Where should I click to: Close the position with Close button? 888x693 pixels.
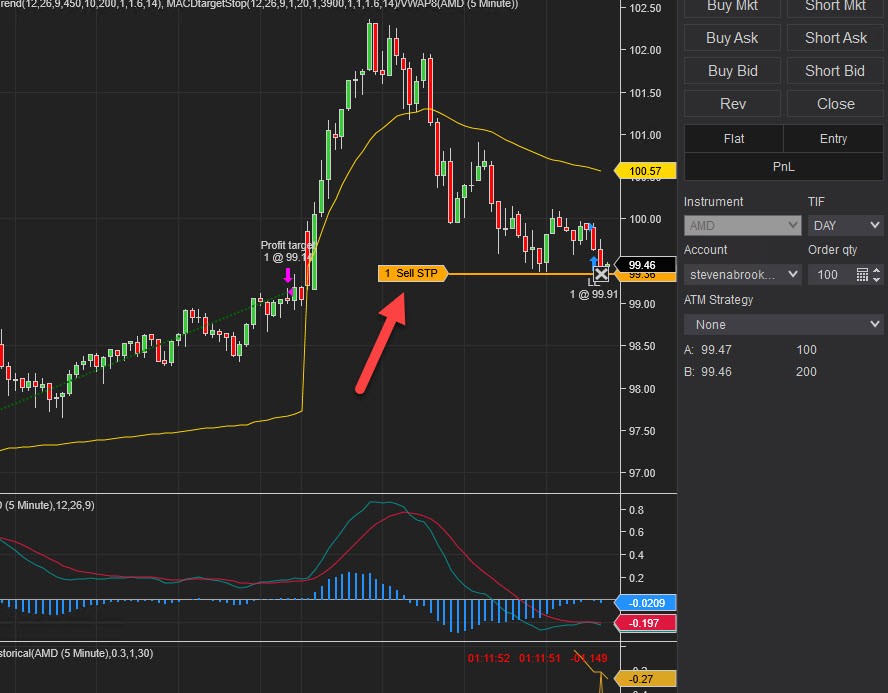pos(835,104)
